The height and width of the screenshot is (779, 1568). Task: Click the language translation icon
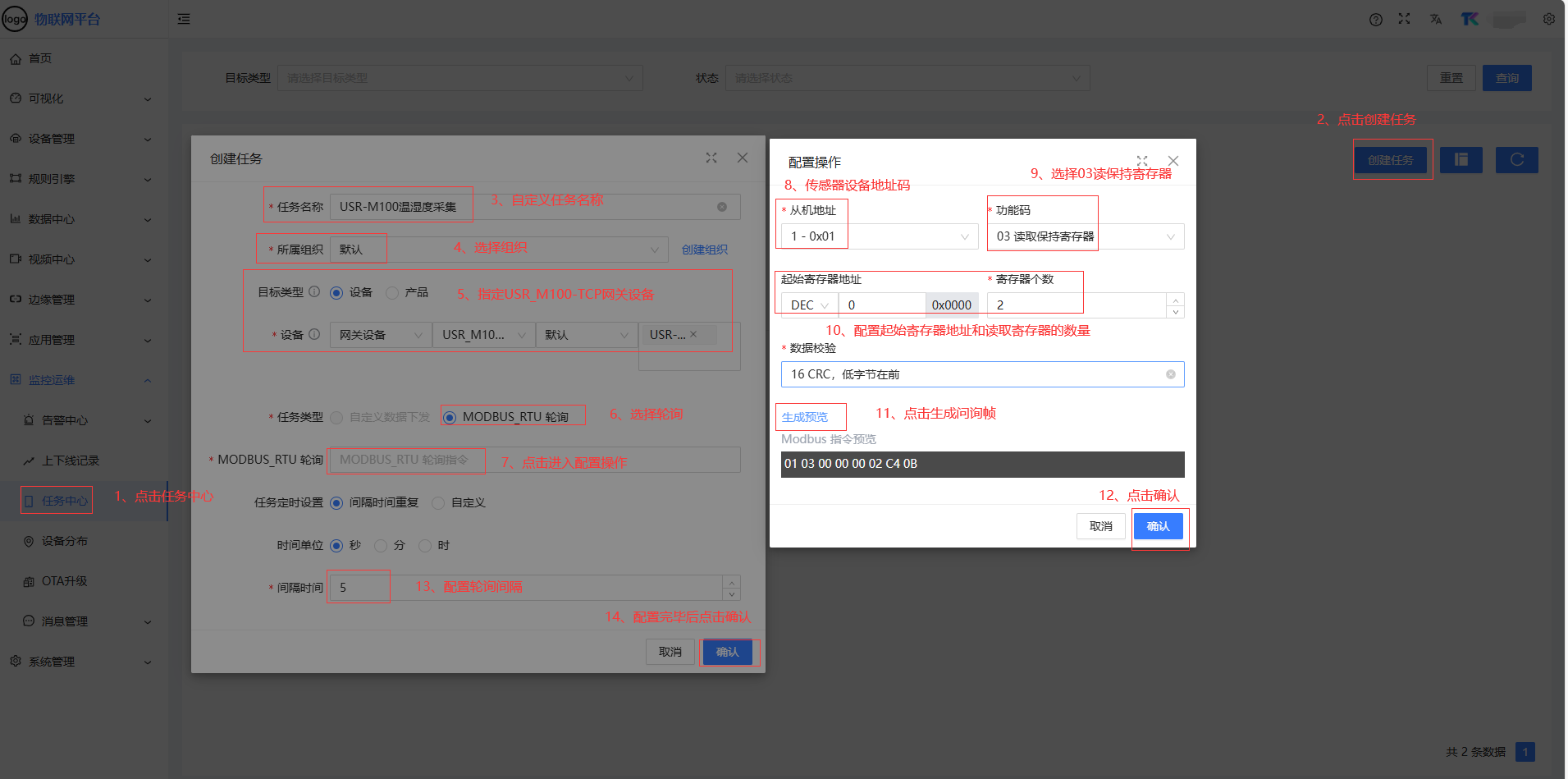click(x=1435, y=19)
